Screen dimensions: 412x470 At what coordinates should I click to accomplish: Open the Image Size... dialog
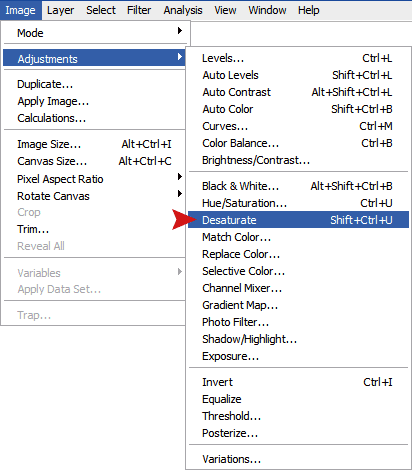95,144
